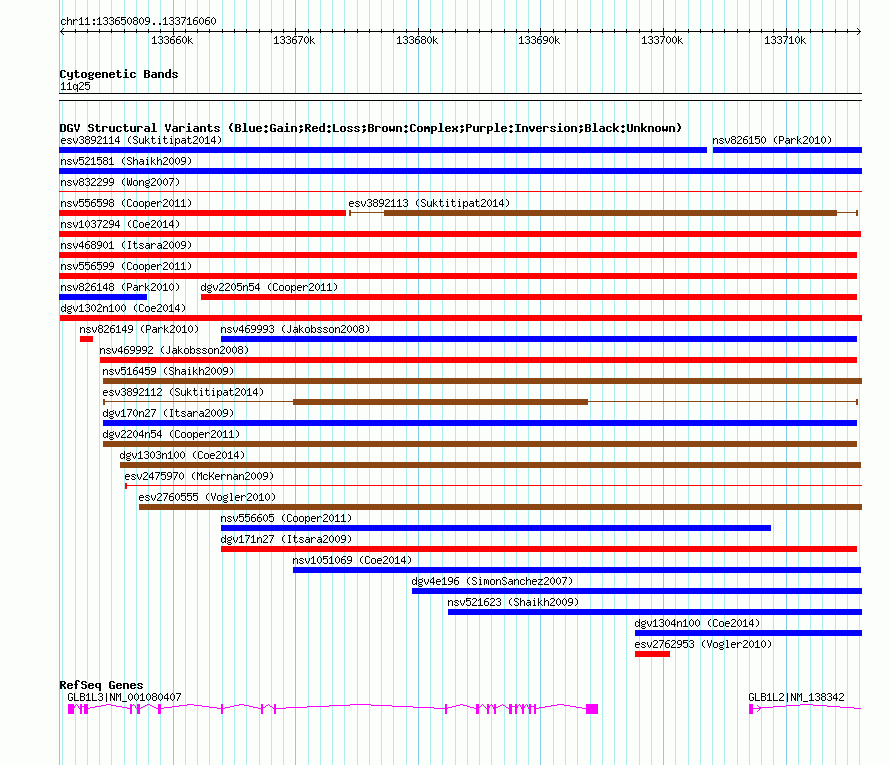Select the nsv516459 (Shaikh2009) variant
890x765 pixels.
click(482, 381)
